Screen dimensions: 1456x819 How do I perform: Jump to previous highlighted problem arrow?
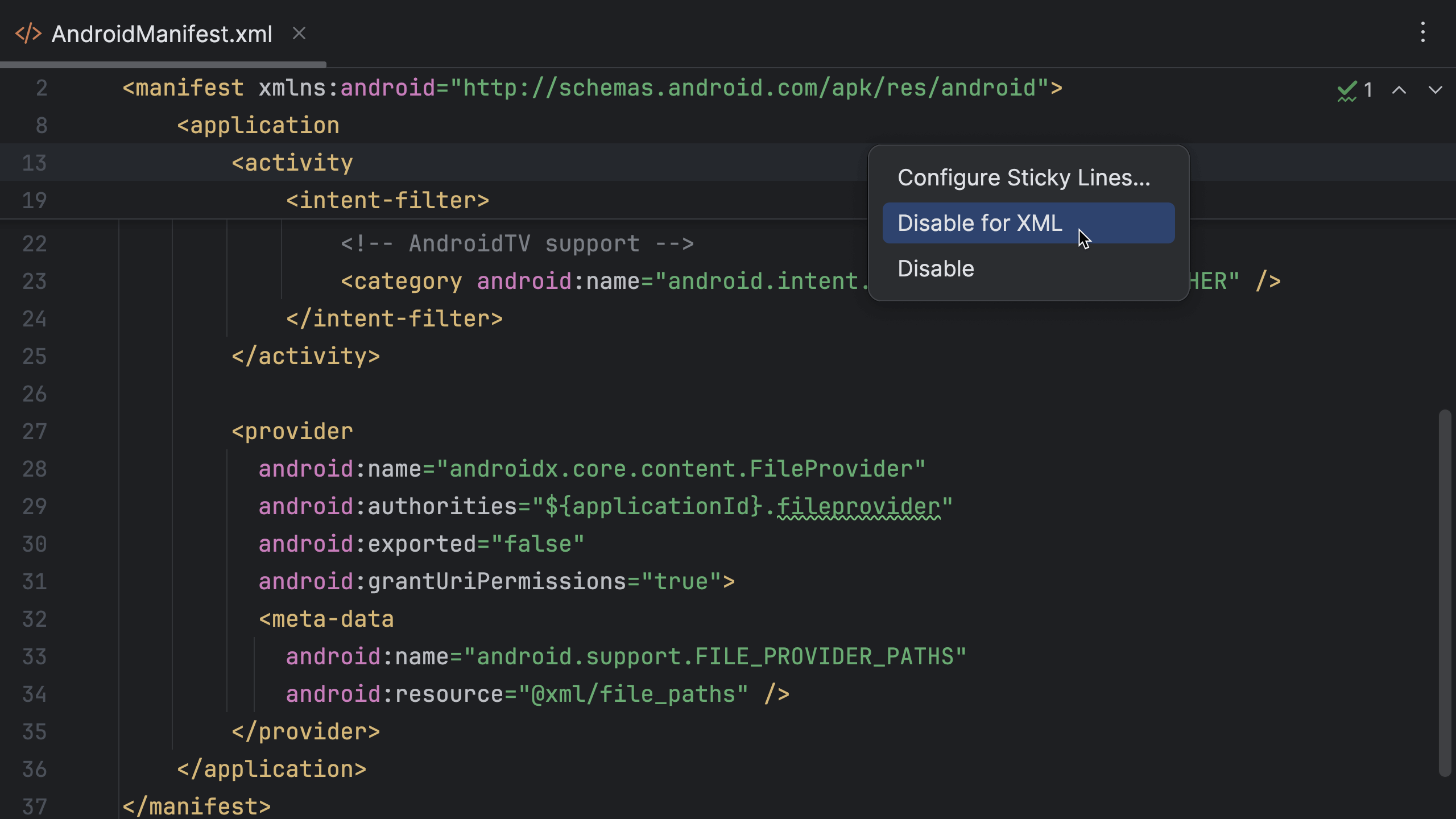(x=1399, y=90)
